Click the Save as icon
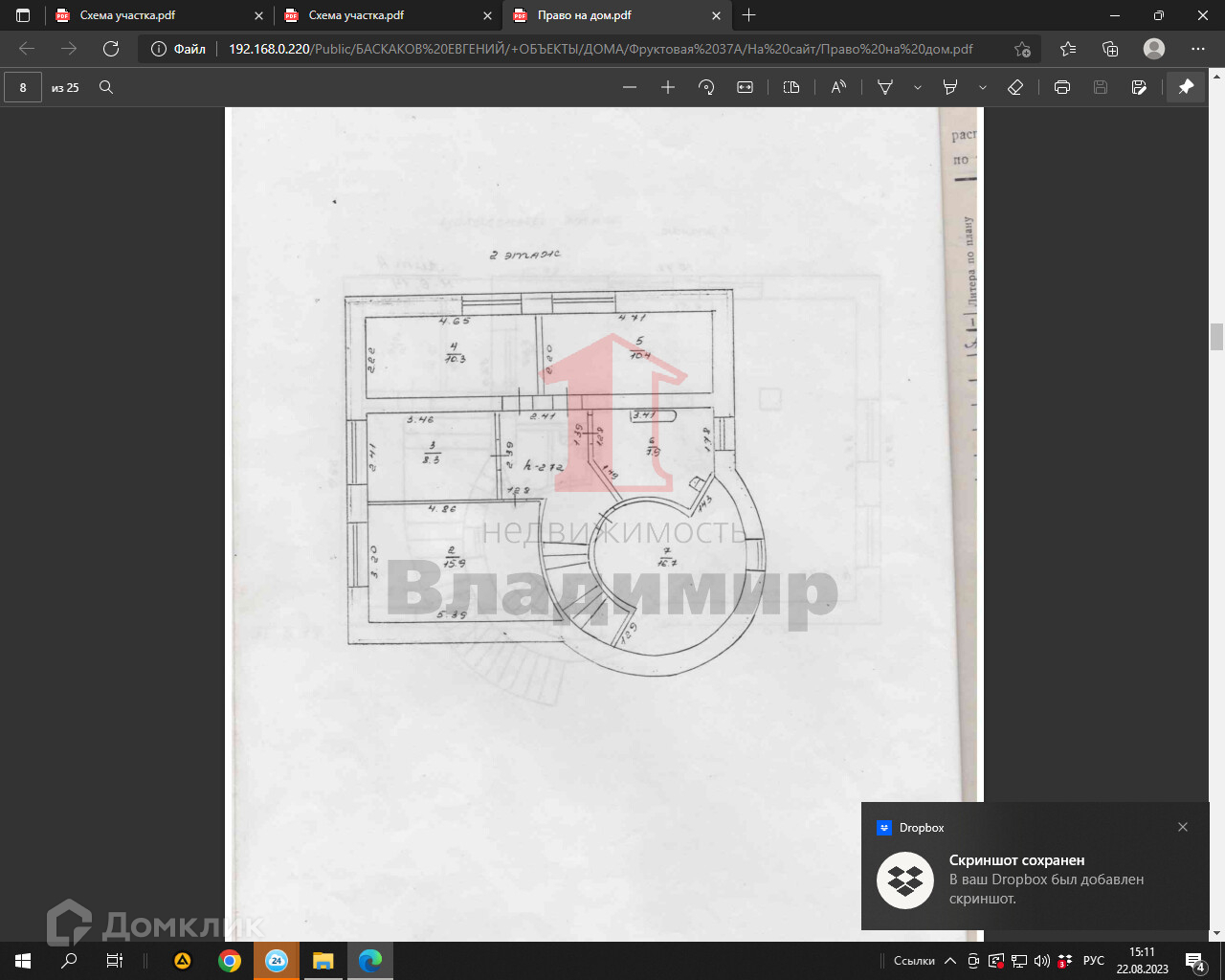 1139,87
